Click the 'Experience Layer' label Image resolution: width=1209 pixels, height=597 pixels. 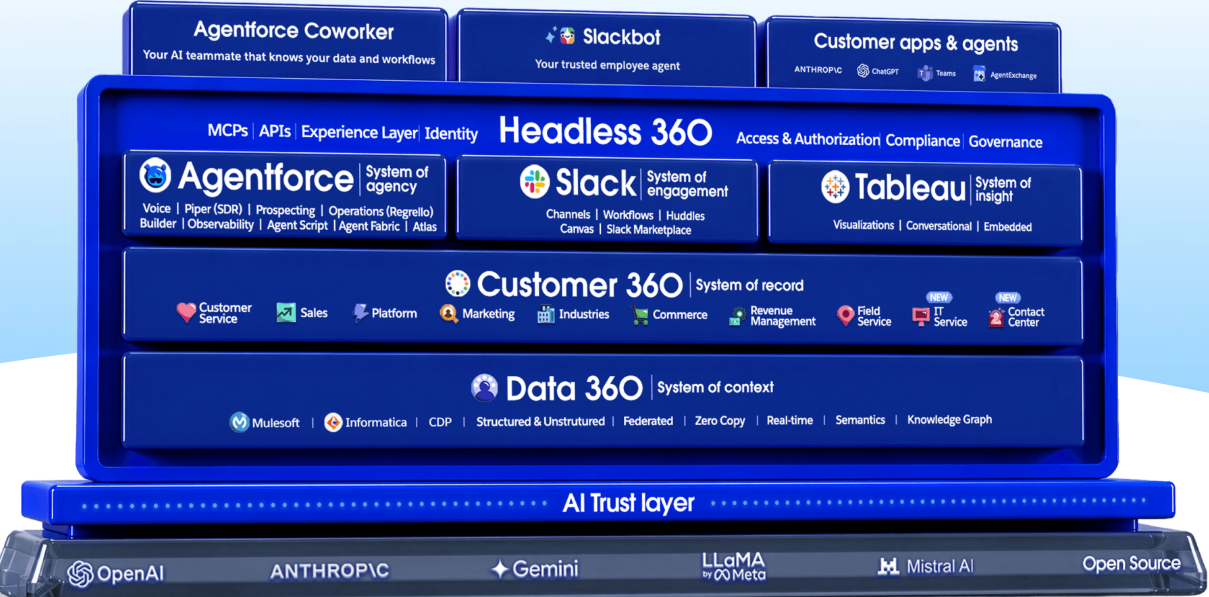click(360, 132)
